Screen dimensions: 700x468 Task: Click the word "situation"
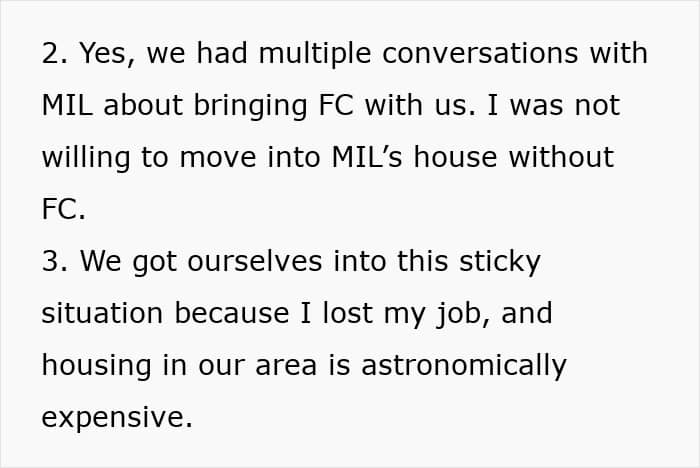point(104,314)
